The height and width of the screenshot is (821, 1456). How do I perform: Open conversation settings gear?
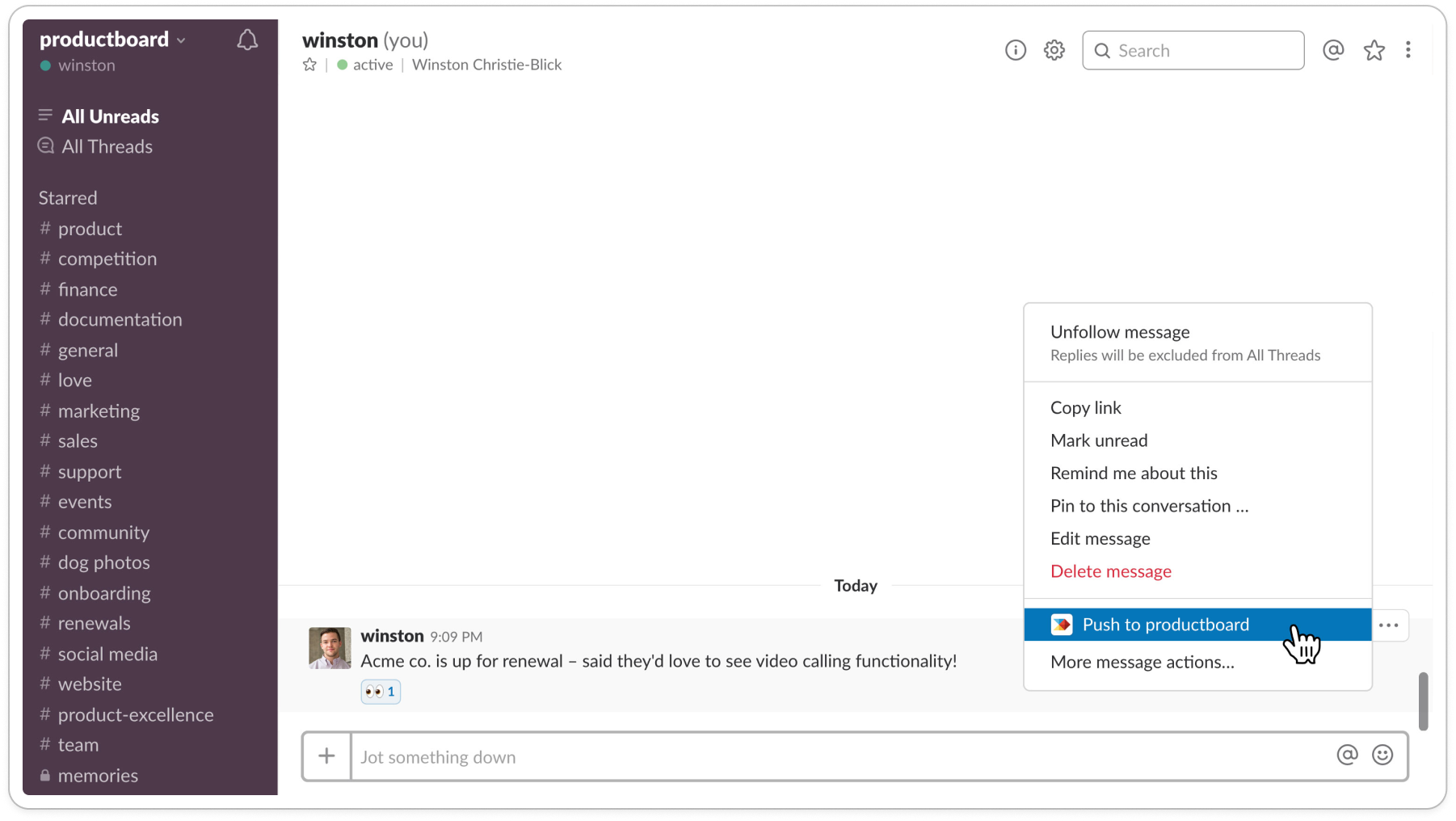[x=1054, y=50]
